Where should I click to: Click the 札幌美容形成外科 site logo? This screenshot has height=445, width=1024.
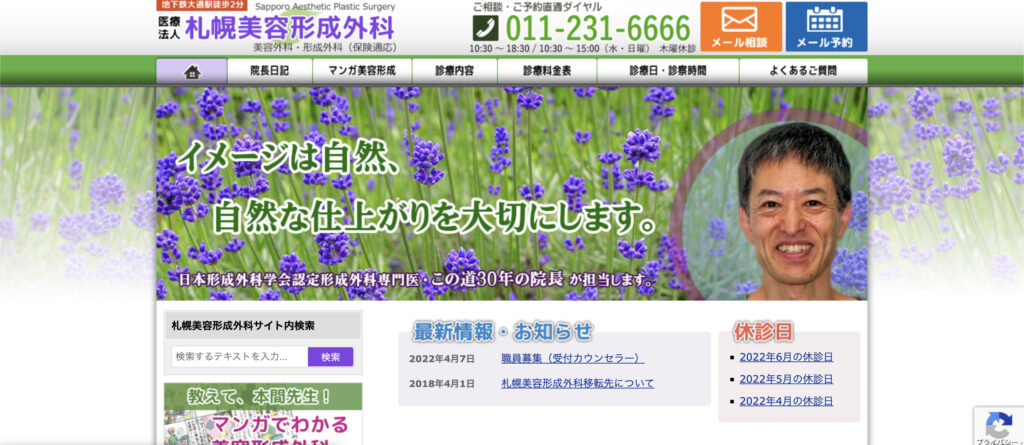click(290, 29)
